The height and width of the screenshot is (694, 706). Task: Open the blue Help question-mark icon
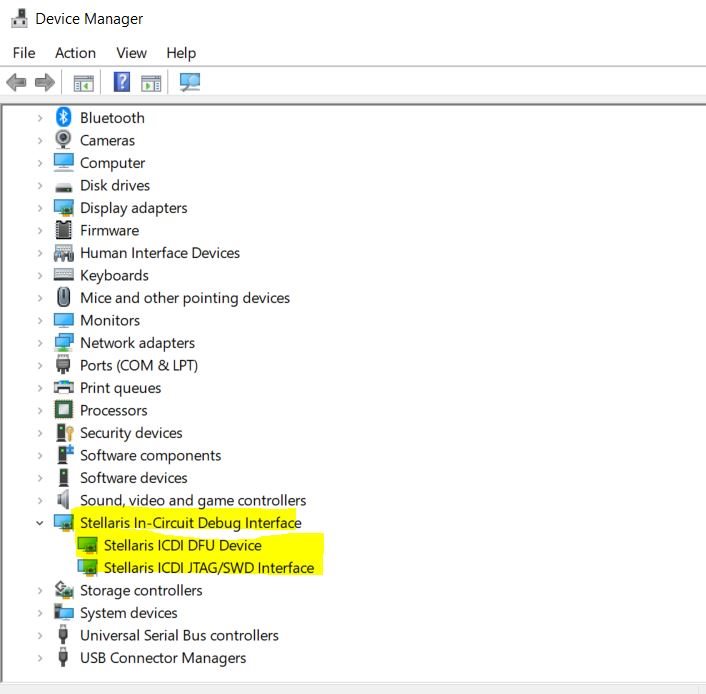(x=122, y=82)
